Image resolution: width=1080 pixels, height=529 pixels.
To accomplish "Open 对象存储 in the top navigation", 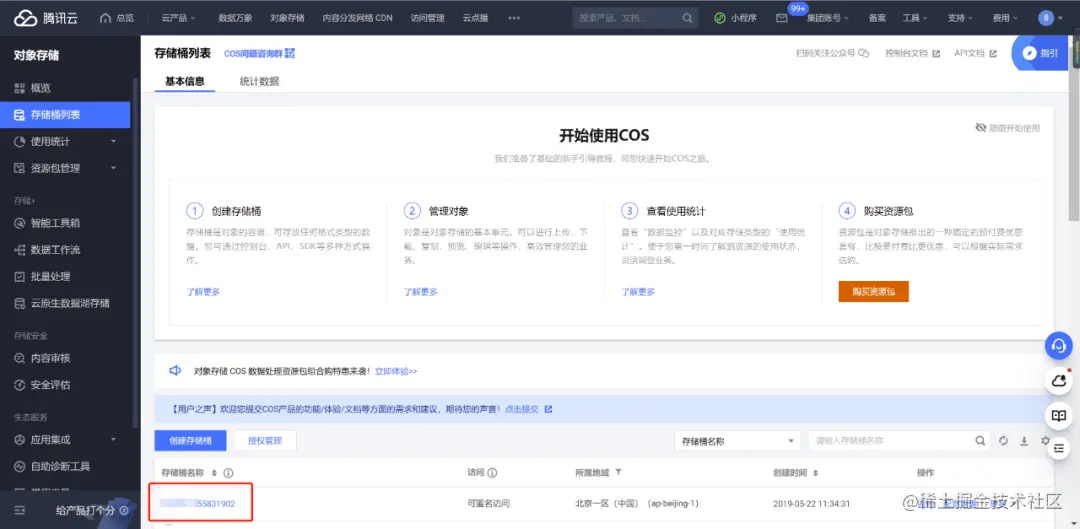I will 287,19.
